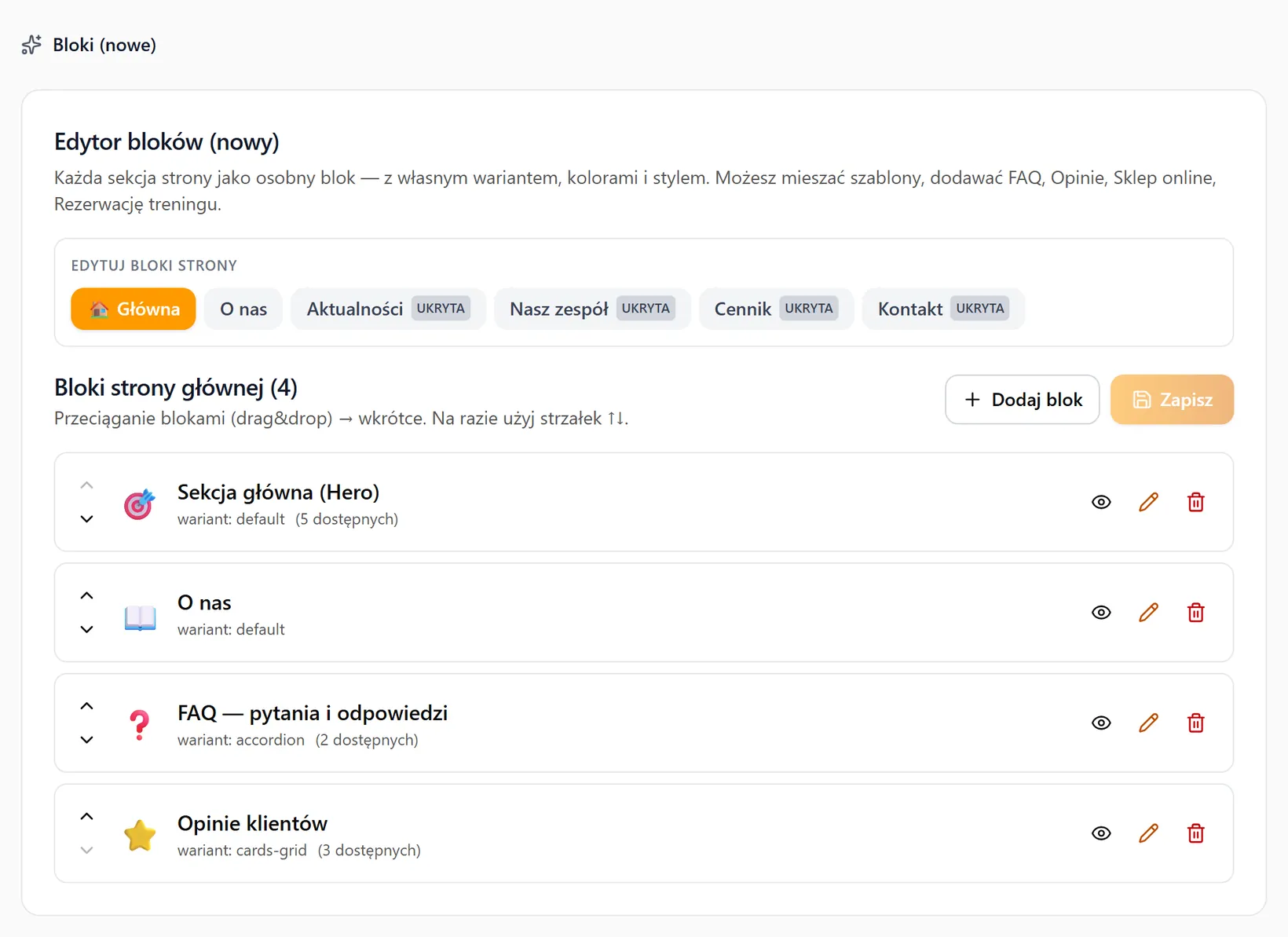
Task: Remove the FAQ block with trash icon
Action: coord(1195,723)
